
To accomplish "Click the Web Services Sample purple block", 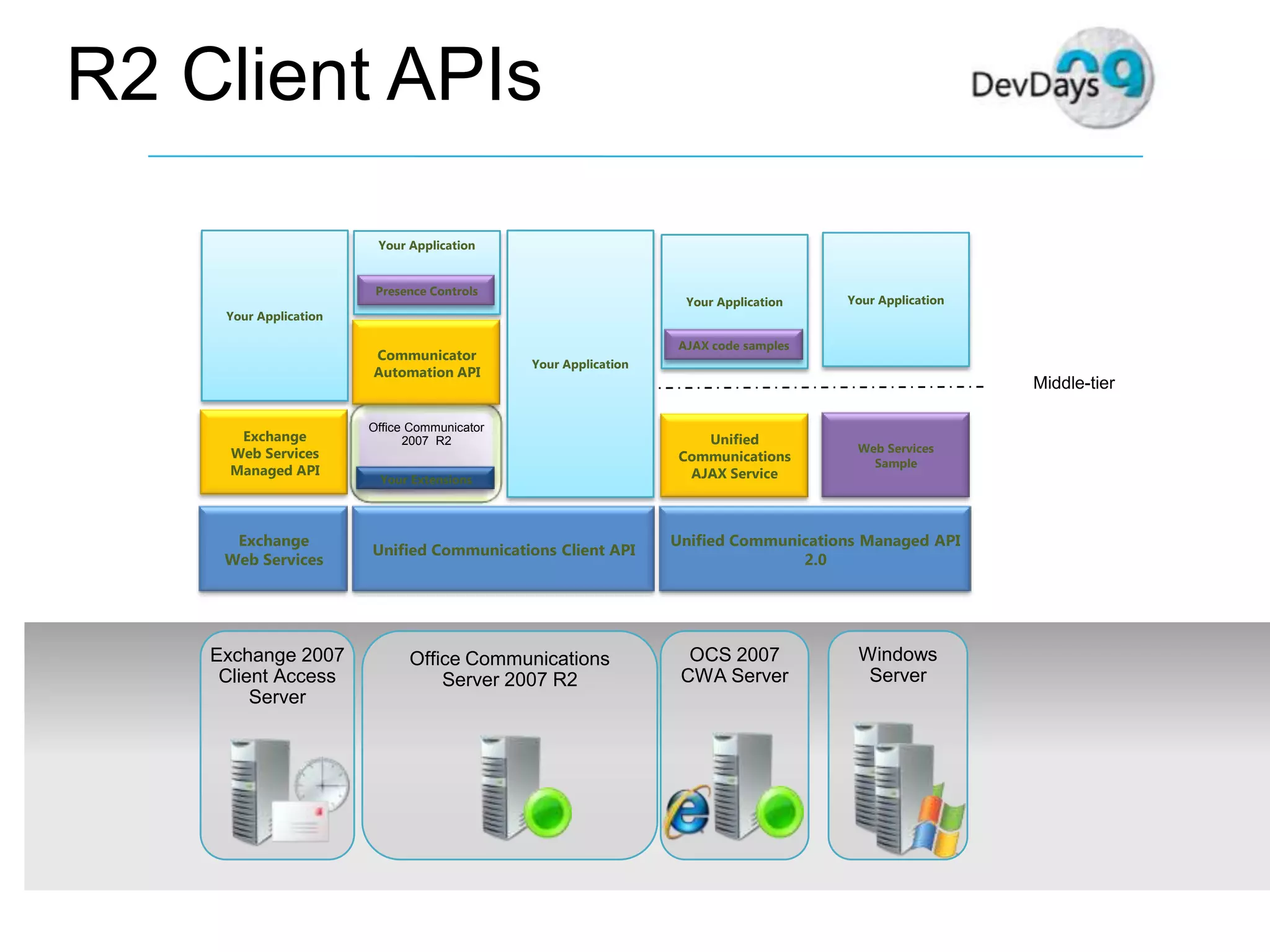I will tap(895, 456).
